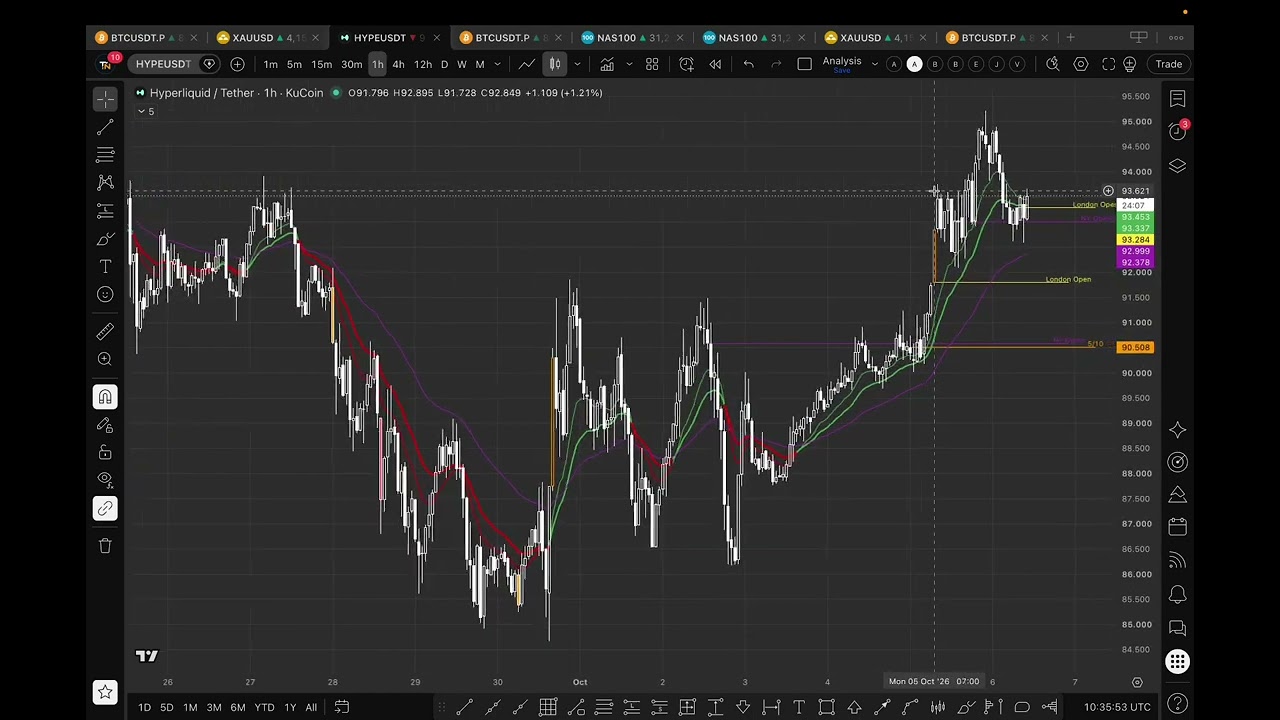Viewport: 1280px width, 720px height.
Task: Open the object tree layers icon
Action: click(x=1177, y=166)
